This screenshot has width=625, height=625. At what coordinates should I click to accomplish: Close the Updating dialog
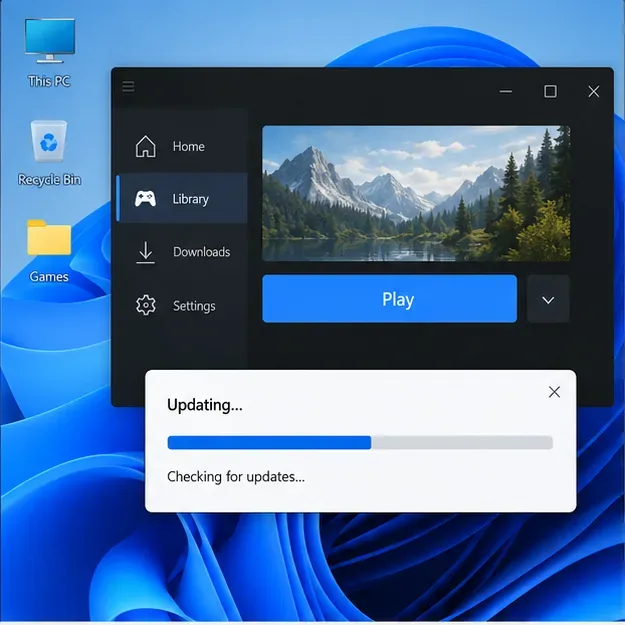pos(554,392)
